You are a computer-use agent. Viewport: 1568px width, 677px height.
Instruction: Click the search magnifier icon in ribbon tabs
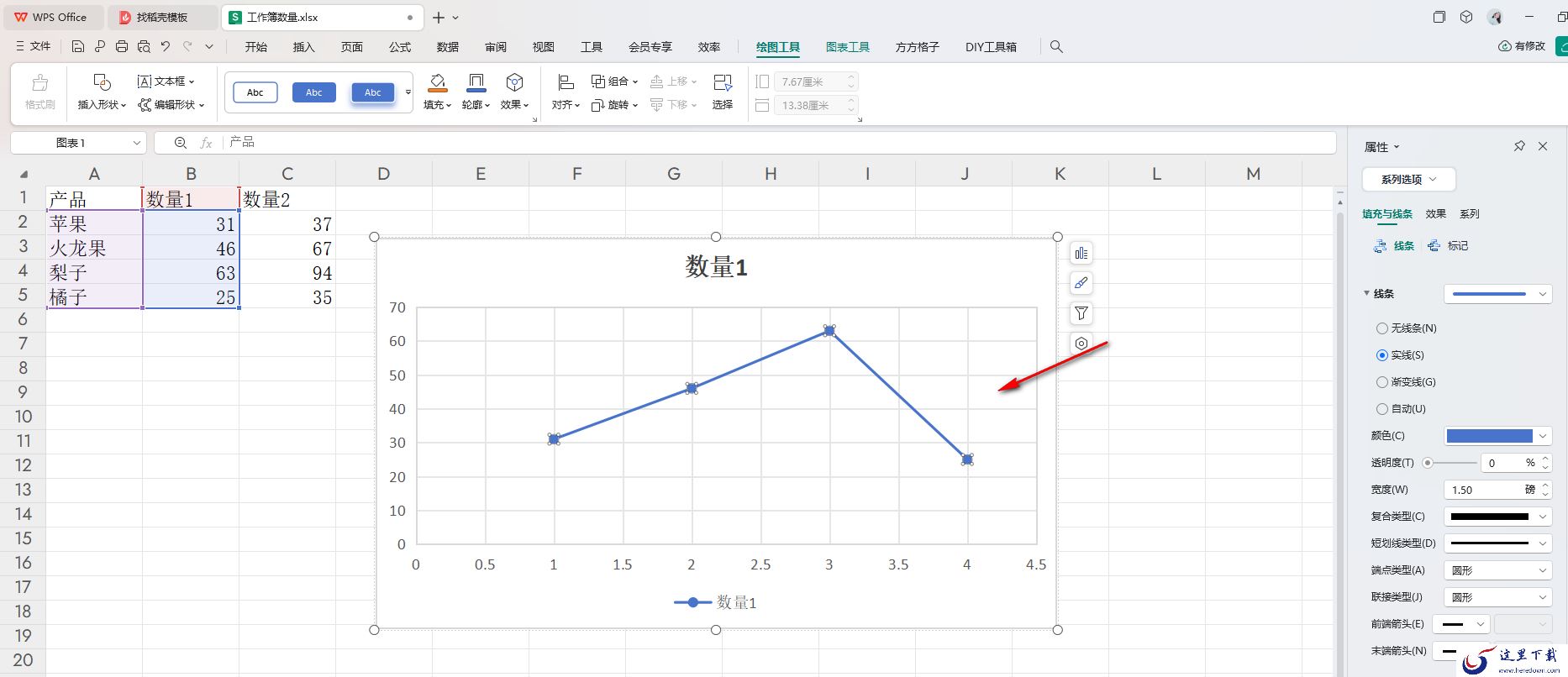point(1056,47)
